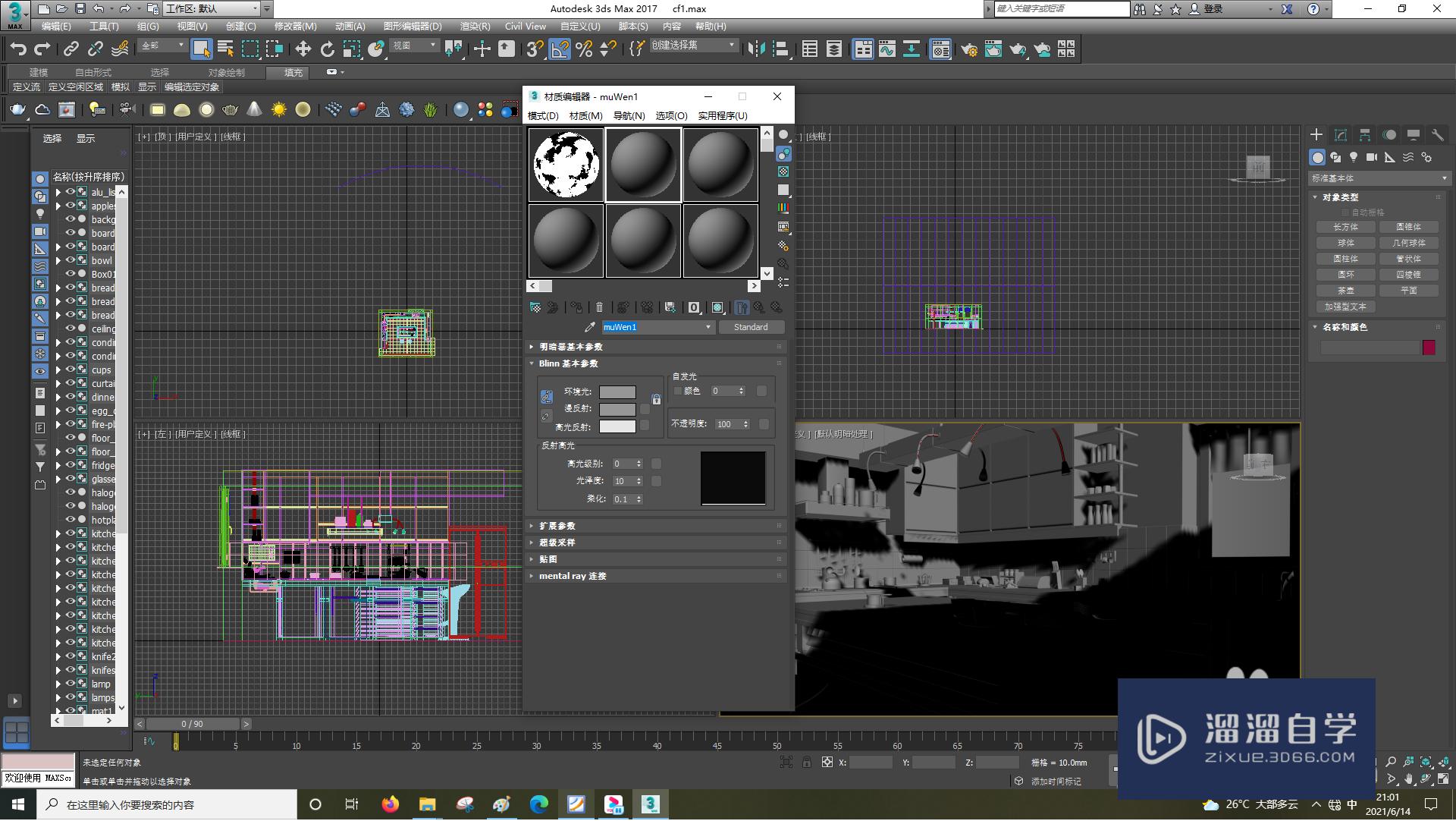The image size is (1456, 821).
Task: Open 修改器(M) menu
Action: [x=296, y=26]
